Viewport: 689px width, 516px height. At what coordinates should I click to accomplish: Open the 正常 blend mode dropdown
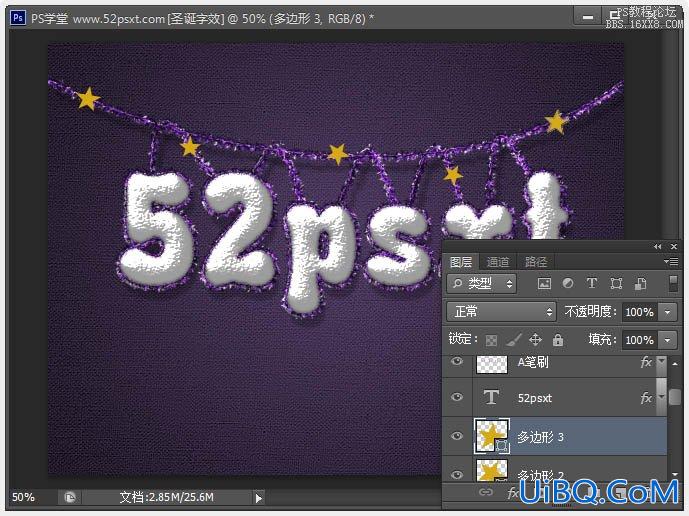(501, 312)
